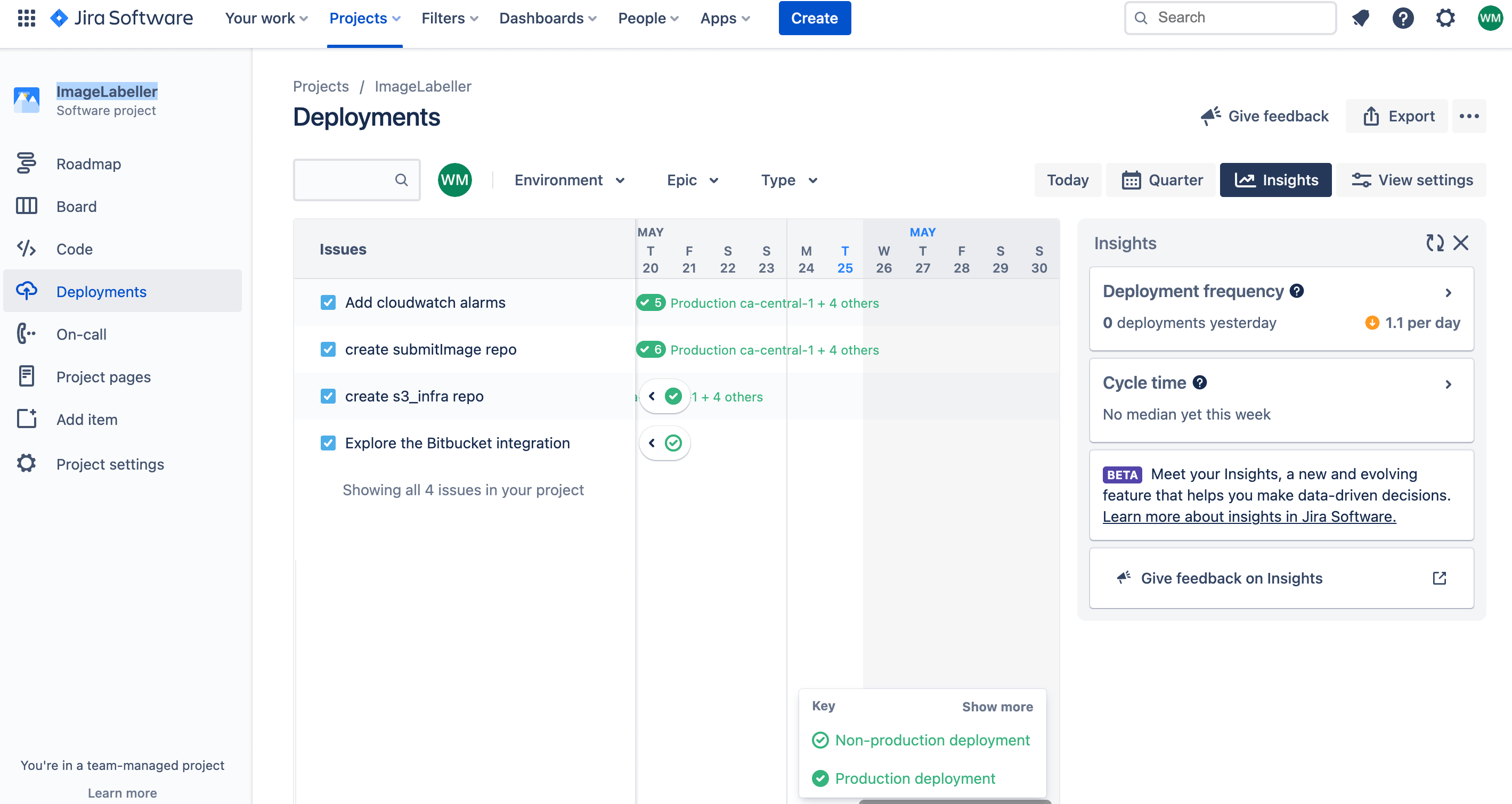Viewport: 1512px width, 804px height.
Task: Toggle checkbox for create submitImage repo
Action: [328, 349]
